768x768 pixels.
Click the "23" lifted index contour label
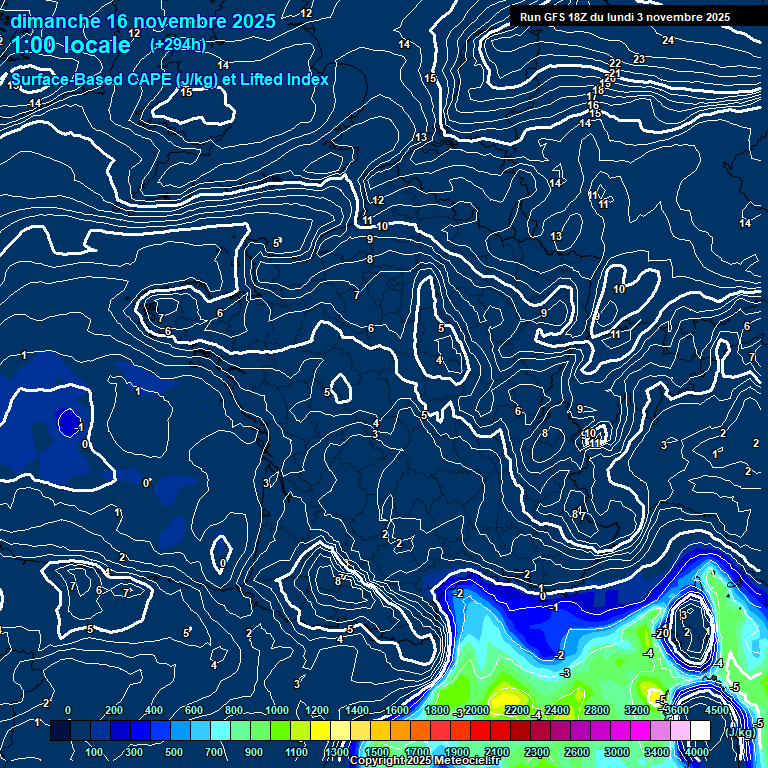[639, 59]
